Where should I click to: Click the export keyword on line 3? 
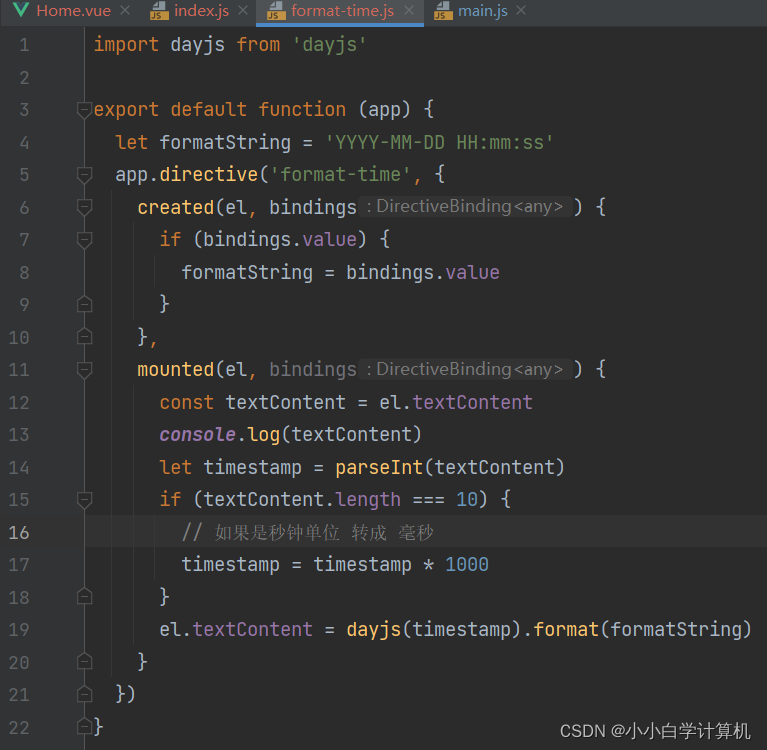click(x=126, y=110)
